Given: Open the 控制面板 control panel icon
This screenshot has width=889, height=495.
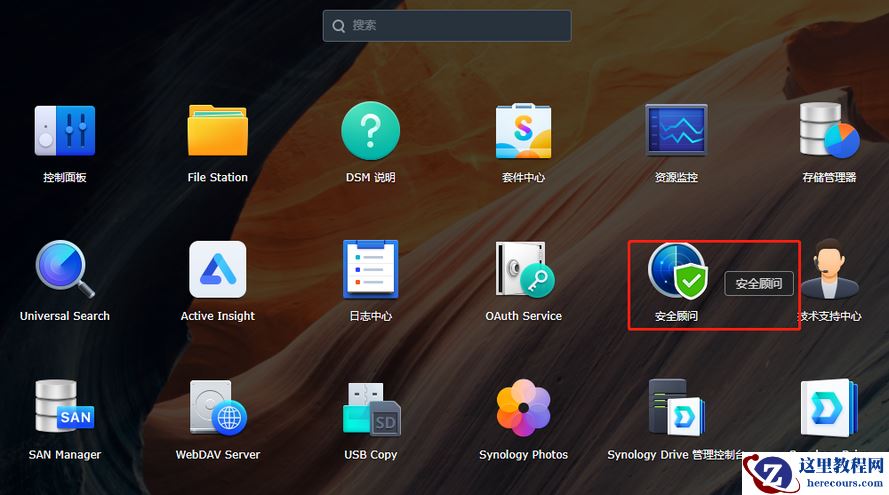Looking at the screenshot, I should (x=65, y=130).
